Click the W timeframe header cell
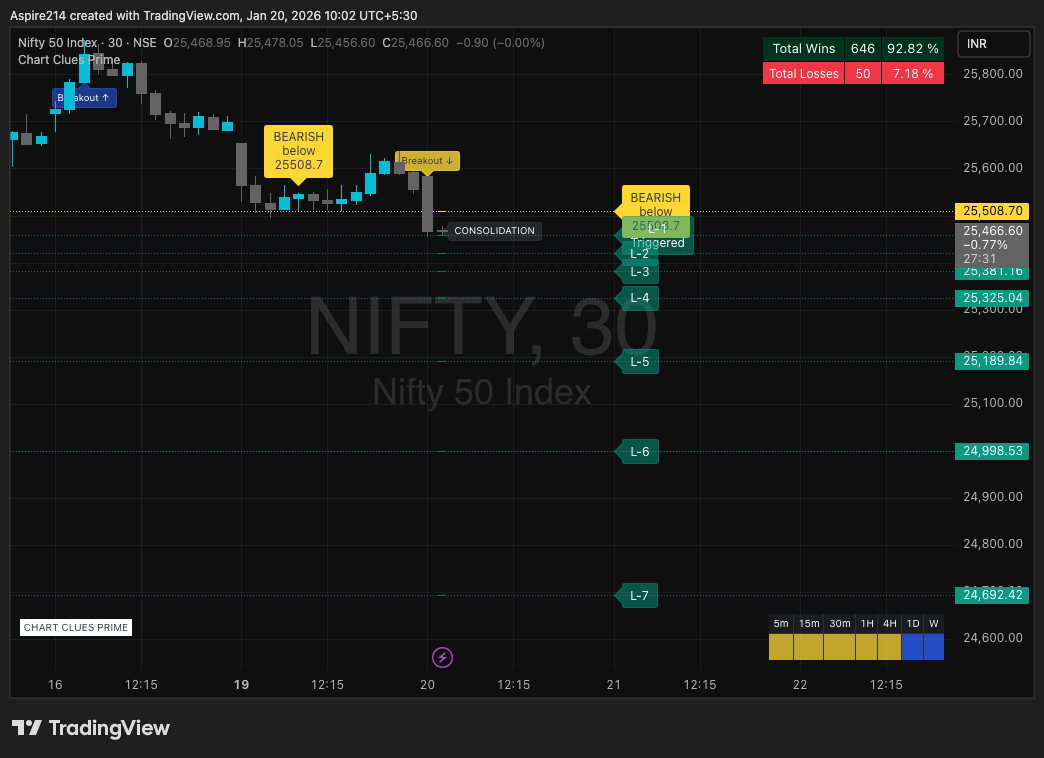 pyautogui.click(x=933, y=623)
